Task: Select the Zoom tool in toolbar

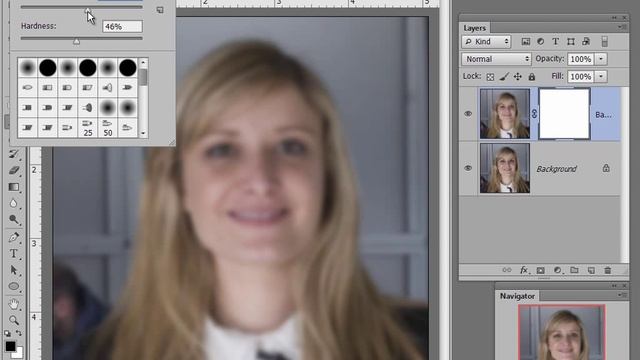Action: [13, 320]
